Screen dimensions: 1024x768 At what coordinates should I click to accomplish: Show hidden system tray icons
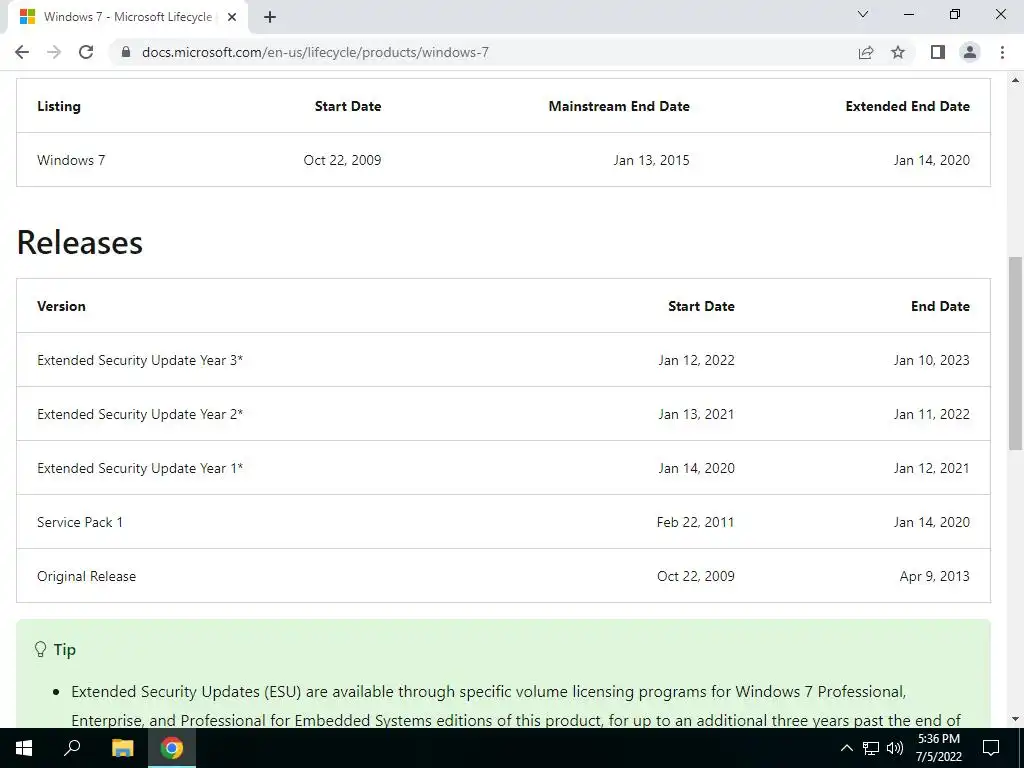coord(846,748)
